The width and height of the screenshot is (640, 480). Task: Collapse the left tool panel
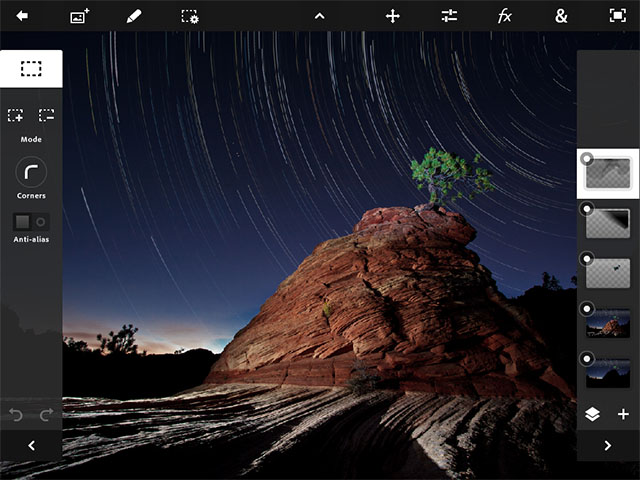pos(31,446)
